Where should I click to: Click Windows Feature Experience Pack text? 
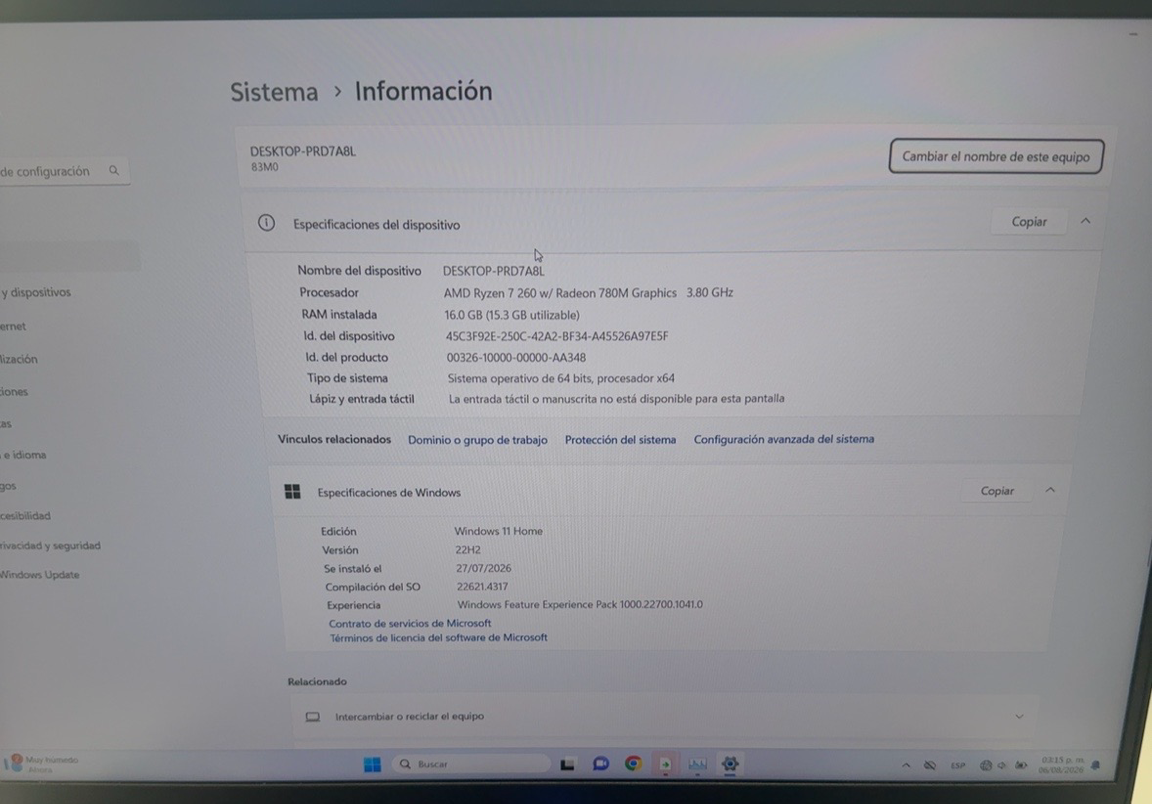point(580,605)
